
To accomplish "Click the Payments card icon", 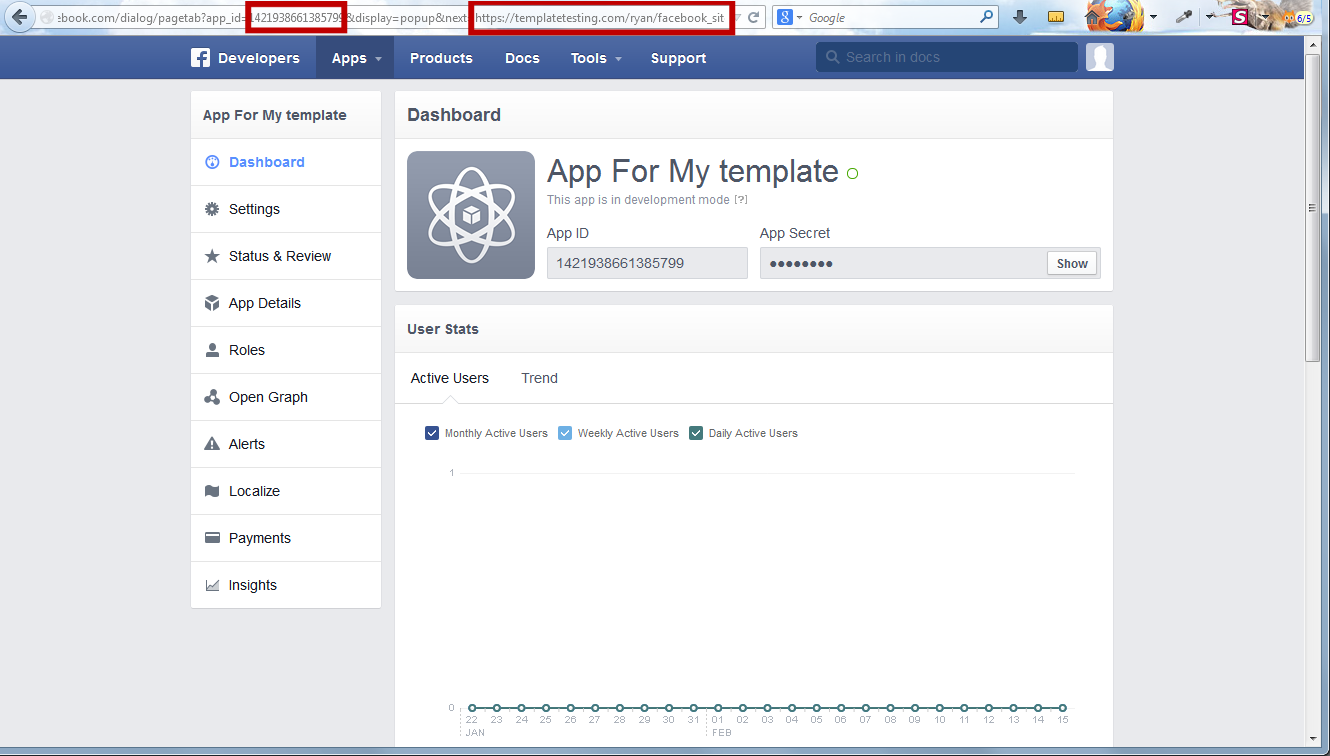I will pyautogui.click(x=212, y=538).
